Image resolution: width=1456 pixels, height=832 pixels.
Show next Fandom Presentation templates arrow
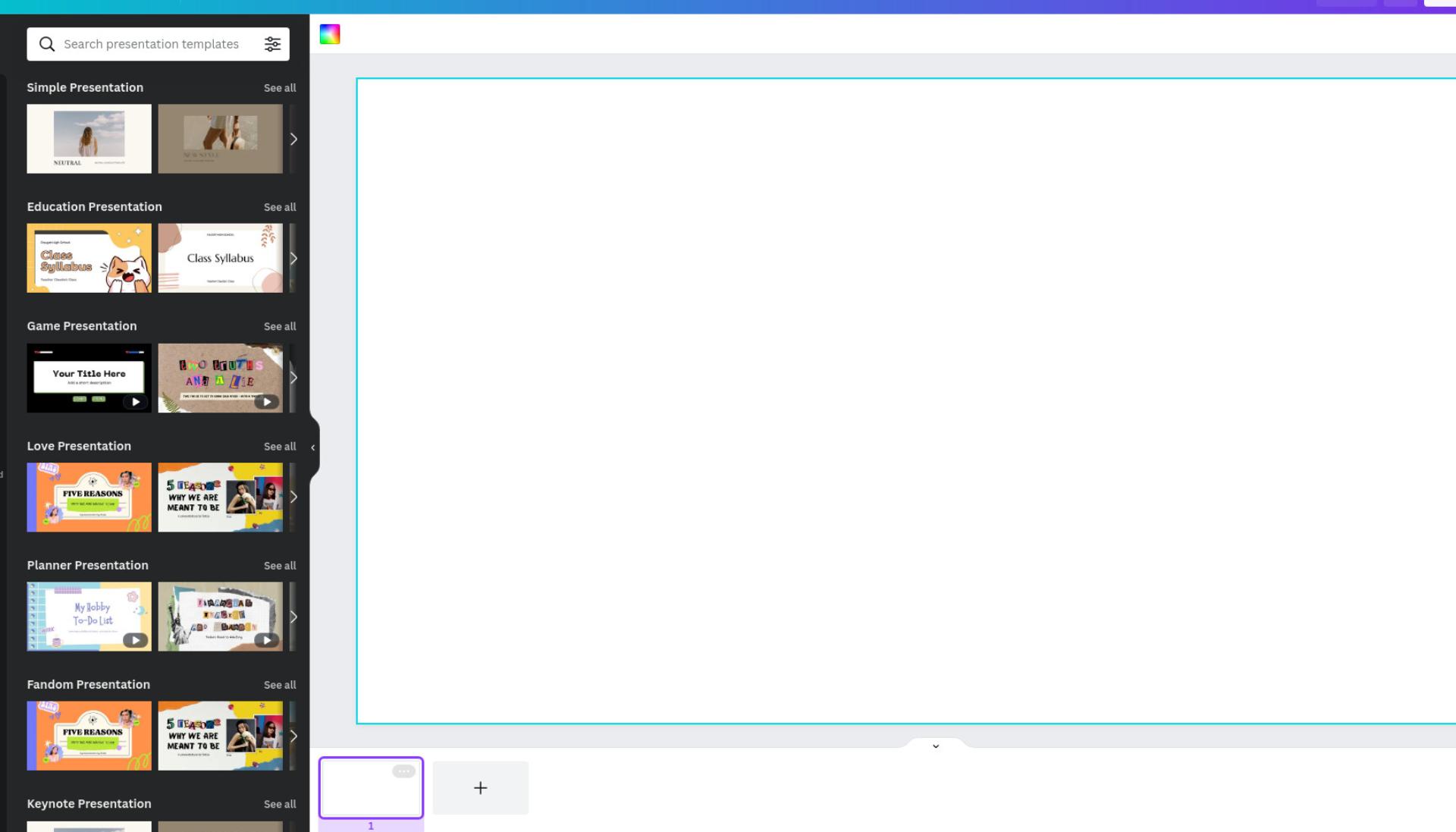click(293, 736)
